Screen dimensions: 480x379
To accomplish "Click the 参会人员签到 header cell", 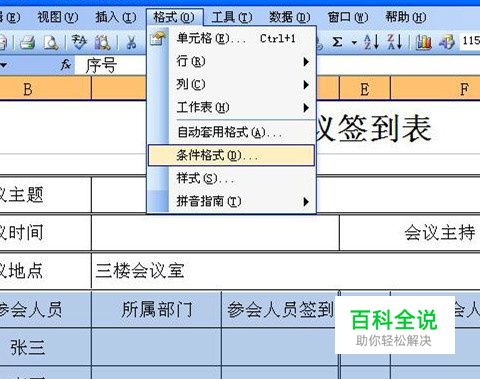I will (x=280, y=309).
